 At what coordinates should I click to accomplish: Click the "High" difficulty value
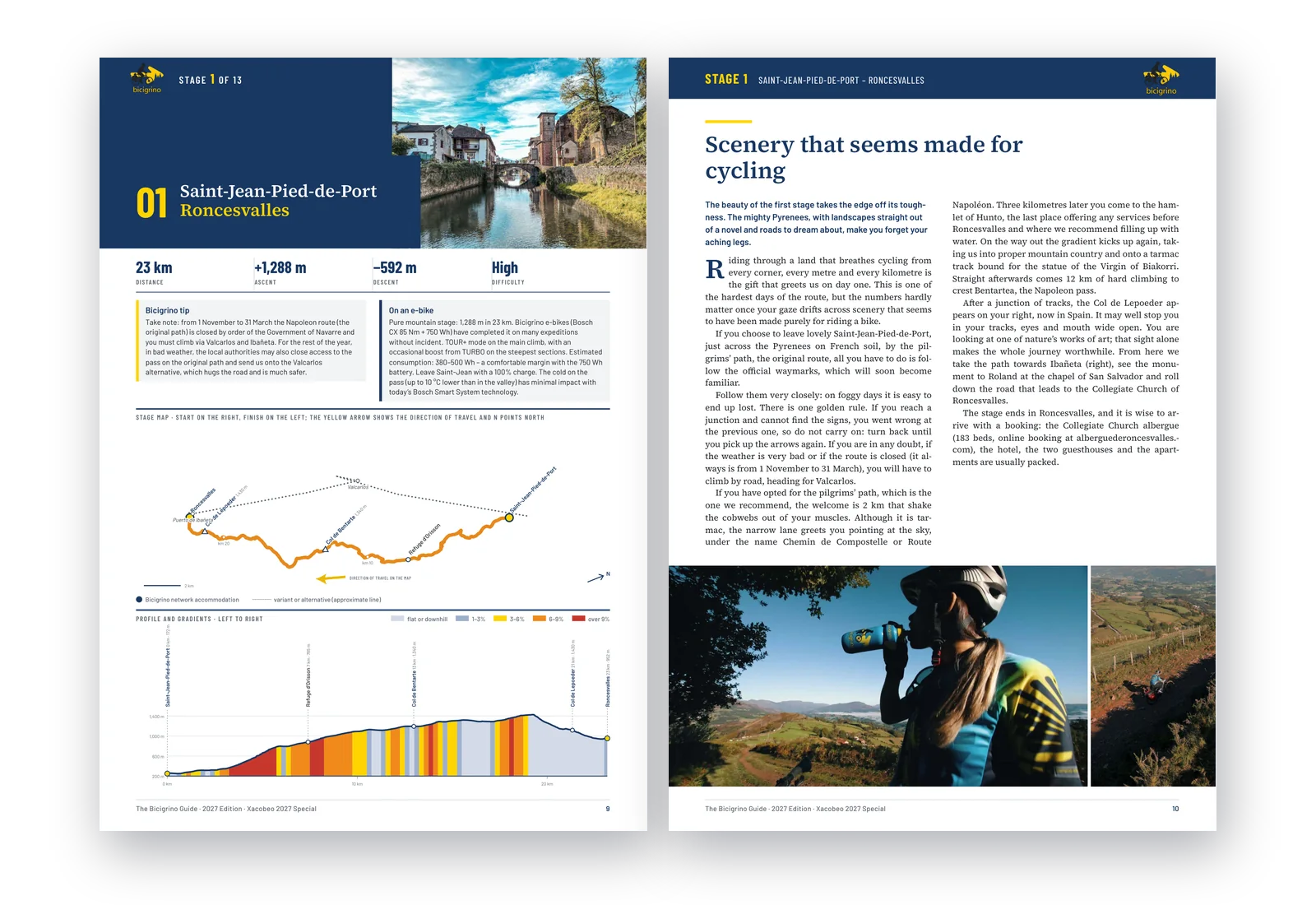click(505, 267)
